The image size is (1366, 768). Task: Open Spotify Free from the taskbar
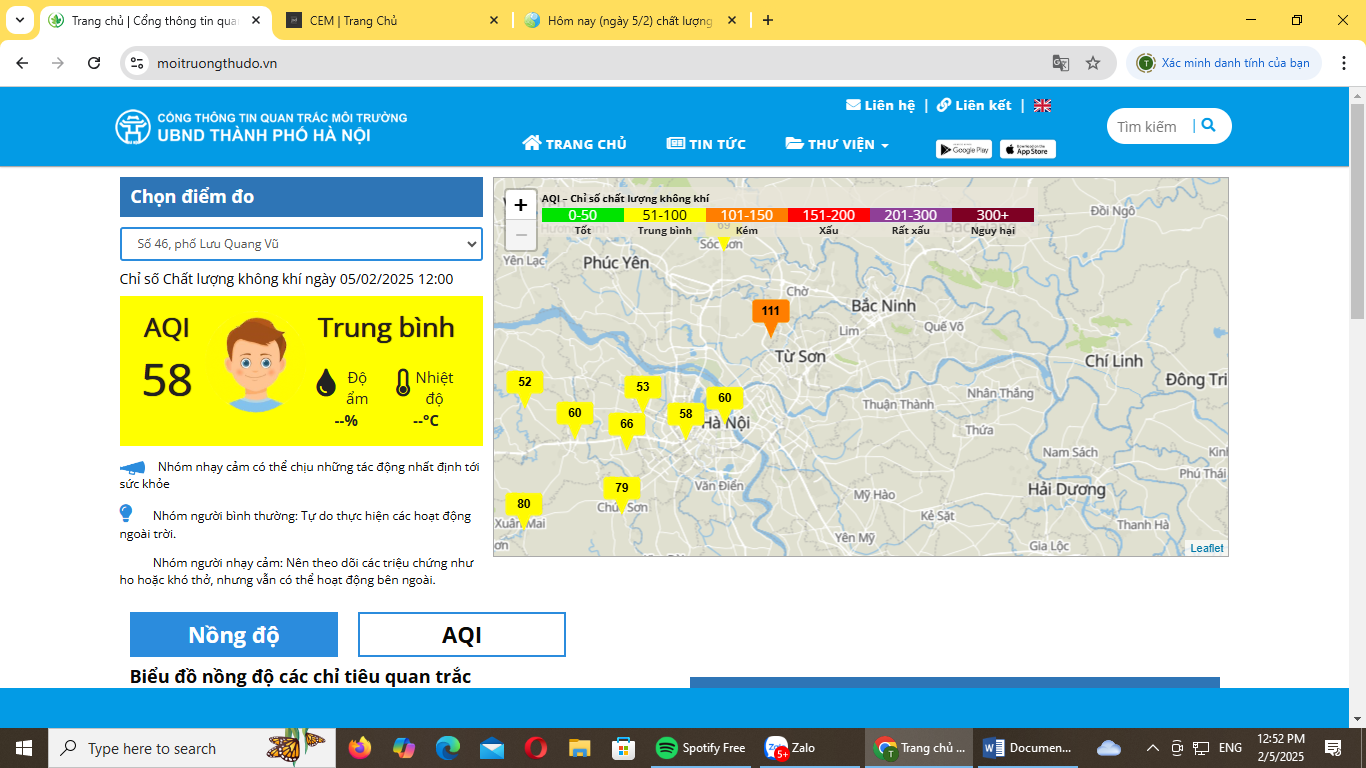(701, 748)
